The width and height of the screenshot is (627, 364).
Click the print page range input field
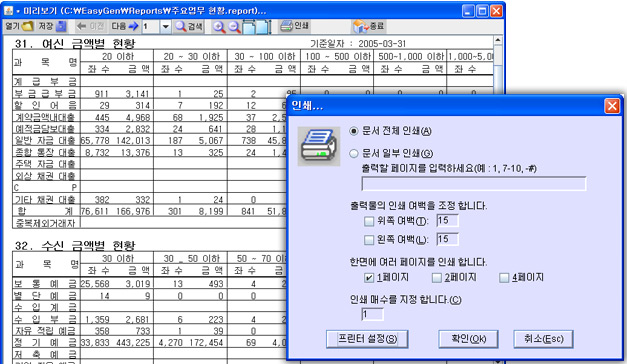coord(474,184)
